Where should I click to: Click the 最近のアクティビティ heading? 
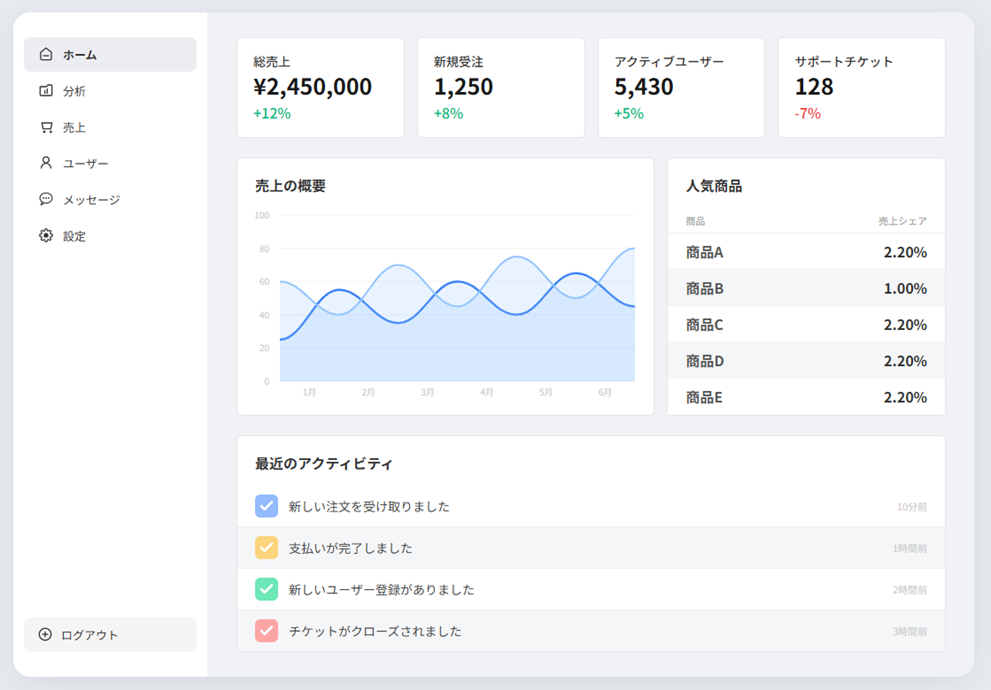[x=324, y=464]
